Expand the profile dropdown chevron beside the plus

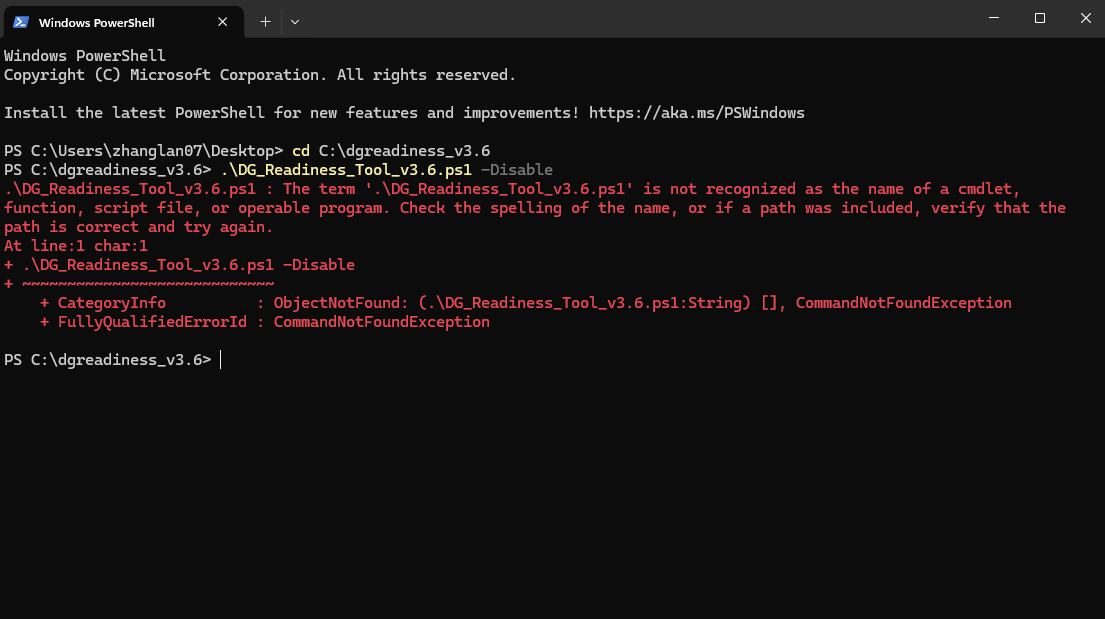pyautogui.click(x=295, y=22)
